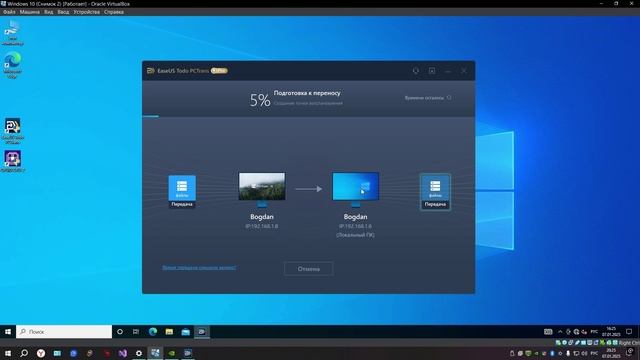Click PCTrans button in host taskbar
Image resolution: width=640 pixels, height=360 pixels.
click(x=188, y=353)
